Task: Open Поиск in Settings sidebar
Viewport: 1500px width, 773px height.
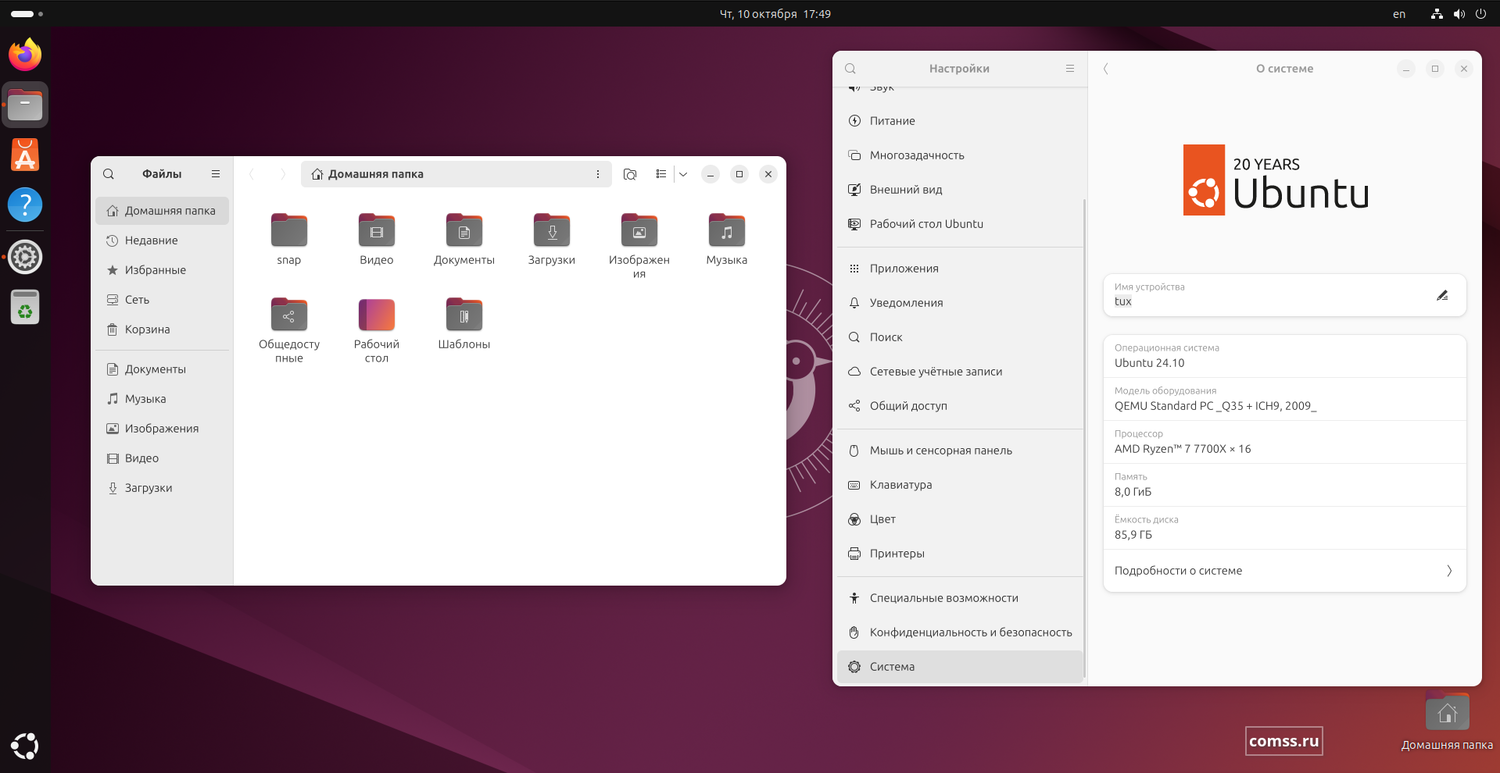Action: (x=960, y=337)
